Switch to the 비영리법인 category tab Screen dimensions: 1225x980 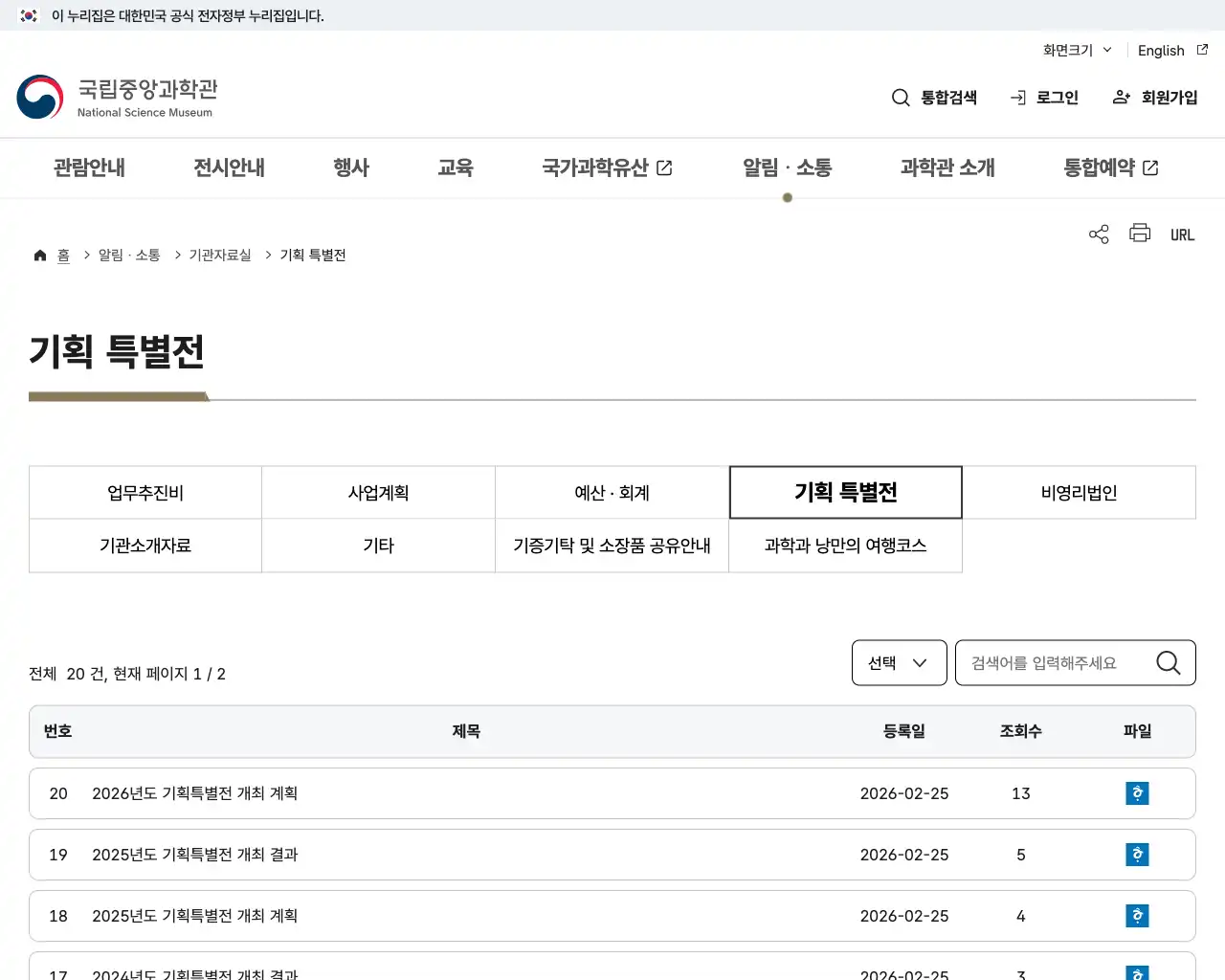pyautogui.click(x=1079, y=492)
